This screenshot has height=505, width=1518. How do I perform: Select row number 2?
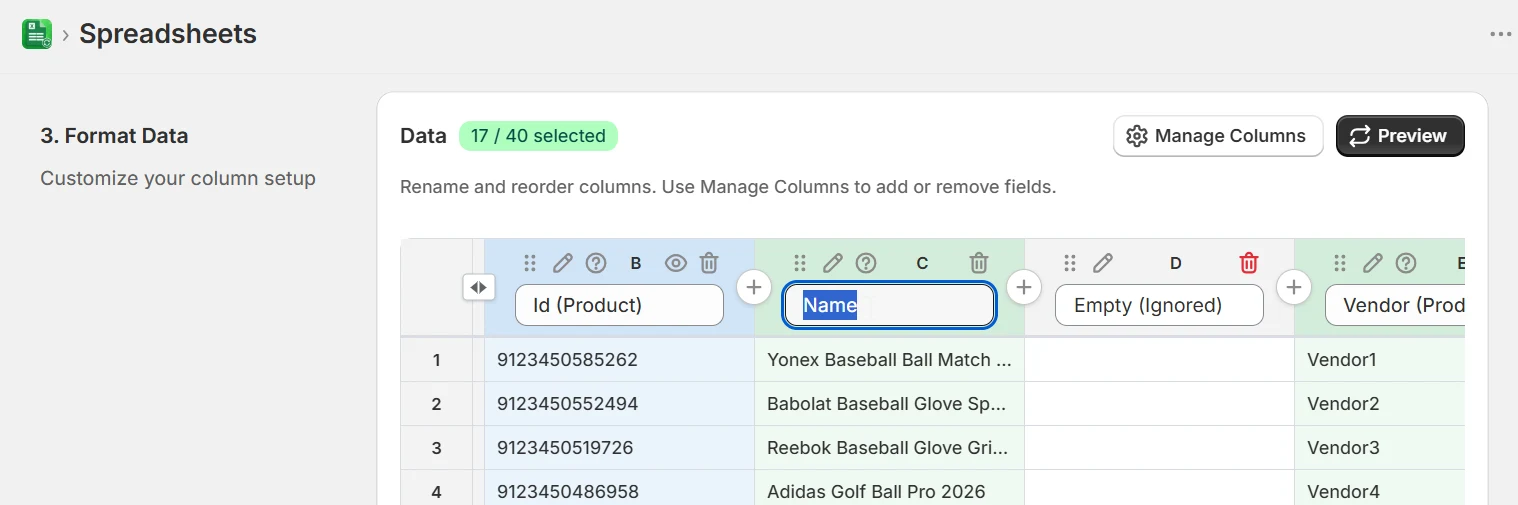pyautogui.click(x=436, y=404)
